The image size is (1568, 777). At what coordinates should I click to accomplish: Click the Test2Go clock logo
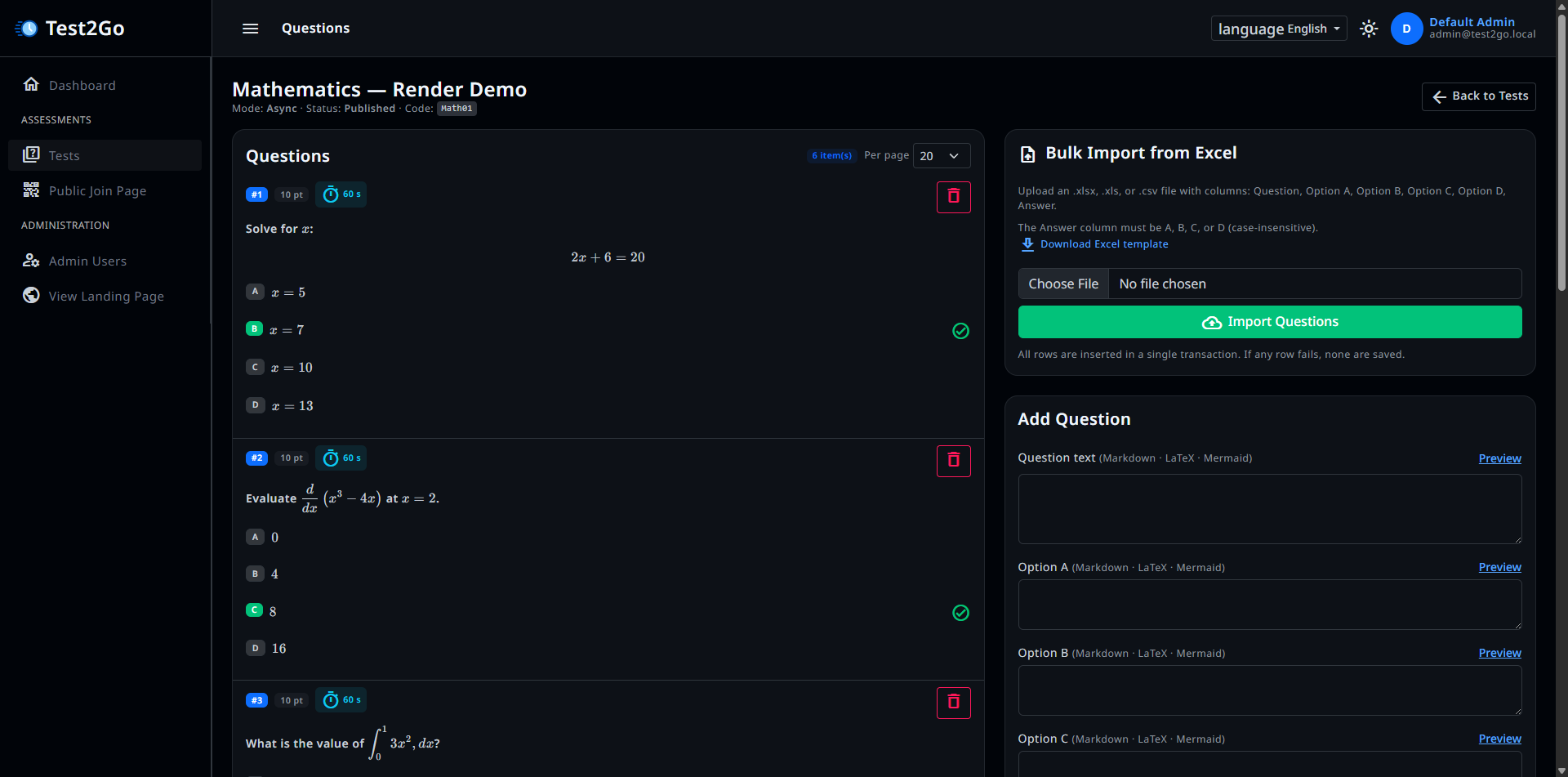pos(26,29)
